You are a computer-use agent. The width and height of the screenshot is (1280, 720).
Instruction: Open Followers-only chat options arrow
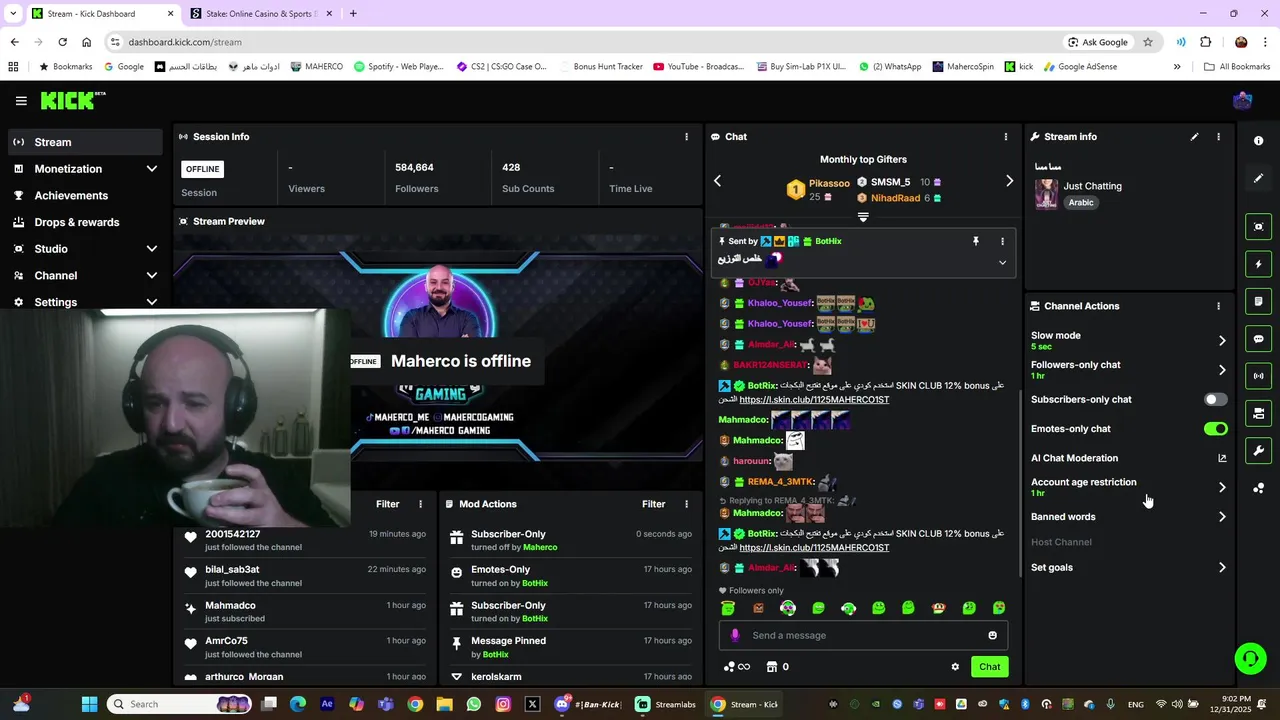click(1222, 370)
